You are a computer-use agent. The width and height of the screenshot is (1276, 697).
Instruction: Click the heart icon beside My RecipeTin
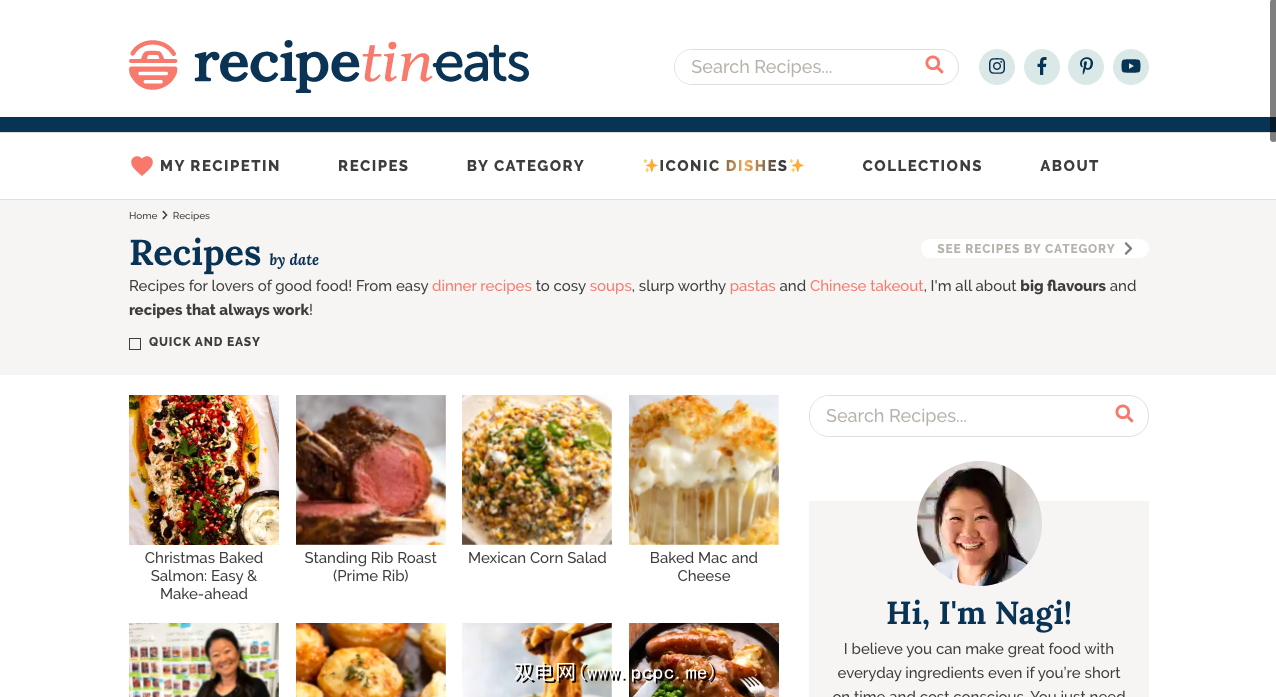[142, 166]
